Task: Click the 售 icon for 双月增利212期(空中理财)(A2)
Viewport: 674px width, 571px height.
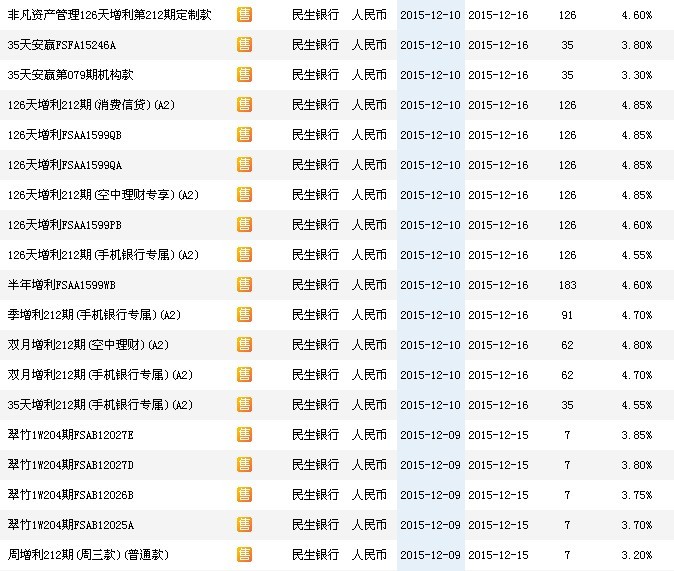Action: [x=244, y=345]
